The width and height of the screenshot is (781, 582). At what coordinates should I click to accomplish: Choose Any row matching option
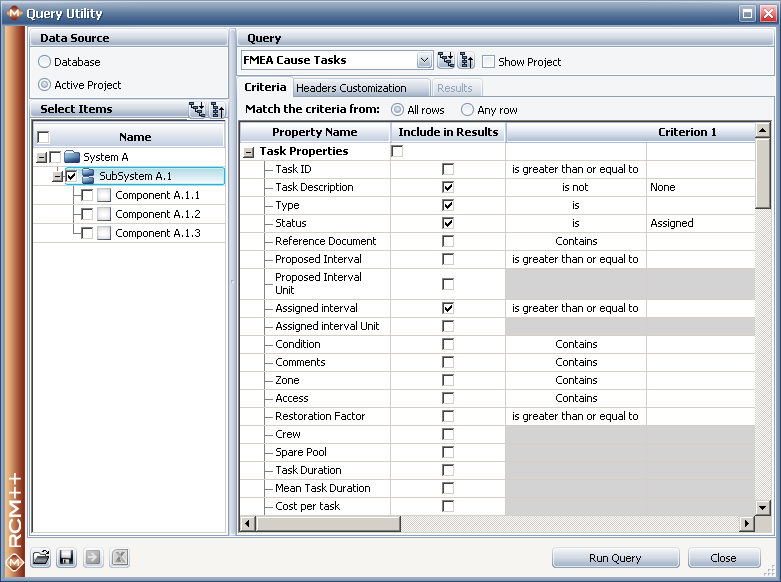(468, 110)
